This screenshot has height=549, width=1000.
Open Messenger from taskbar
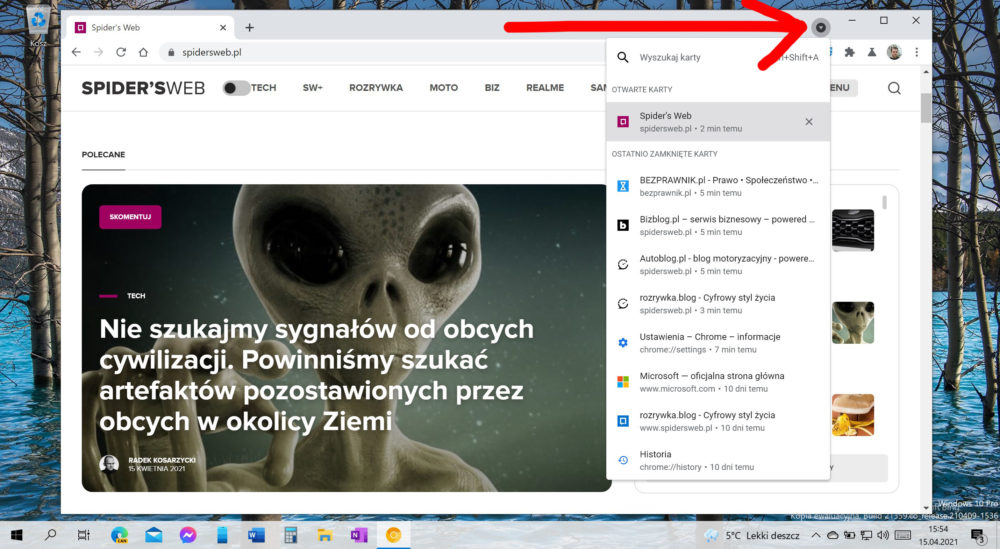[x=188, y=535]
